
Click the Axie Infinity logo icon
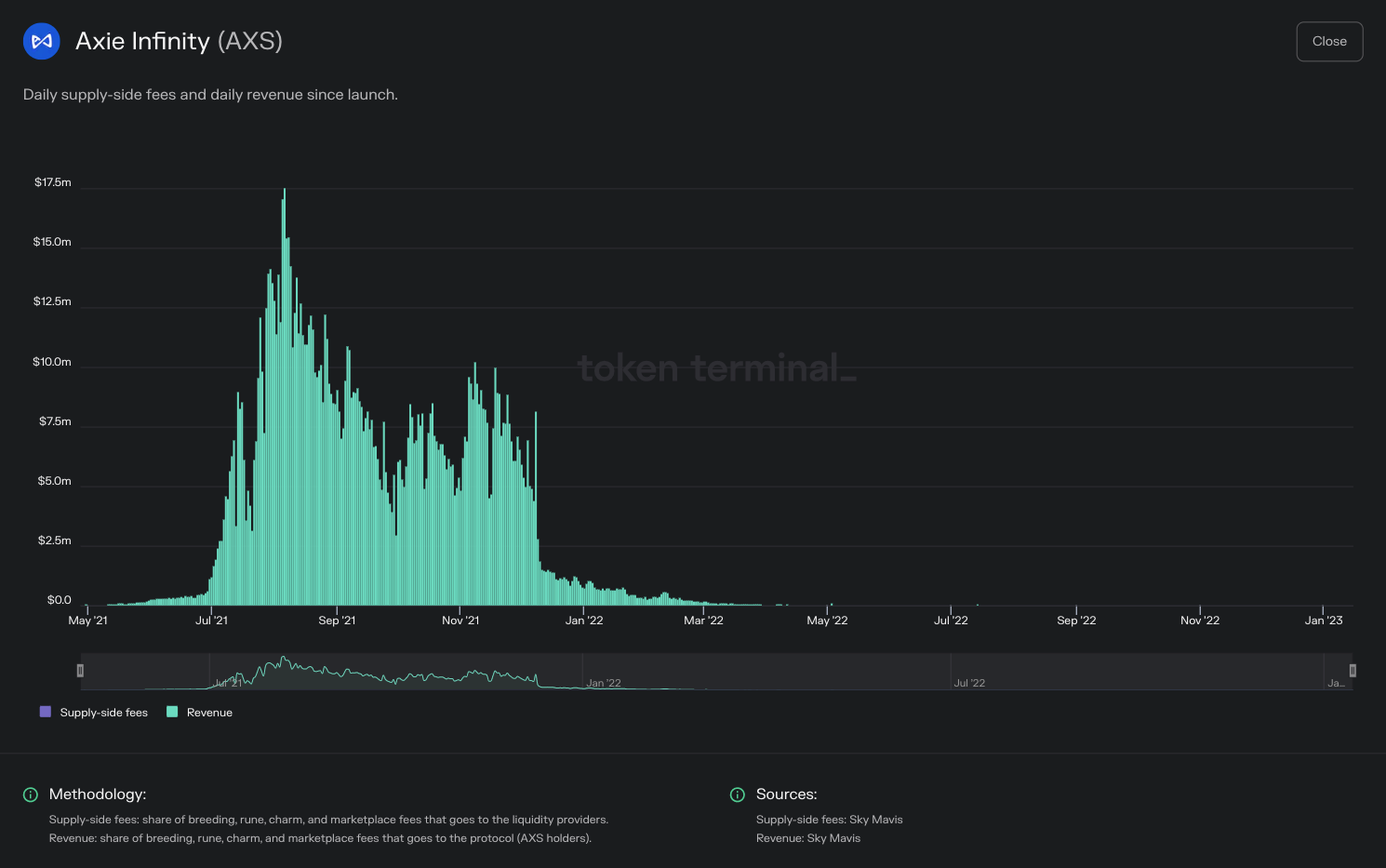[41, 41]
